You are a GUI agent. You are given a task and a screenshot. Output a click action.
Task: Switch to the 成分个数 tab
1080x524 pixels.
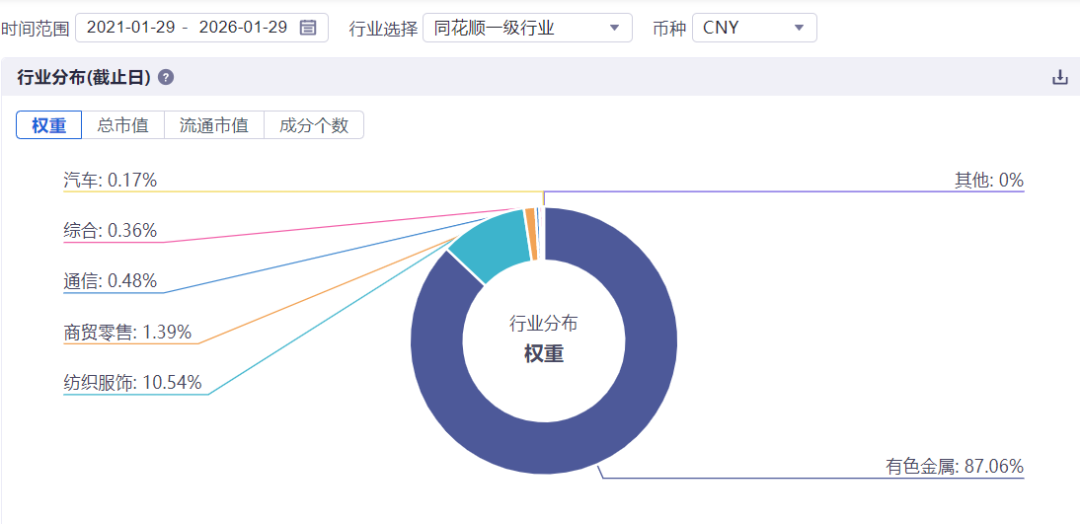tap(314, 125)
